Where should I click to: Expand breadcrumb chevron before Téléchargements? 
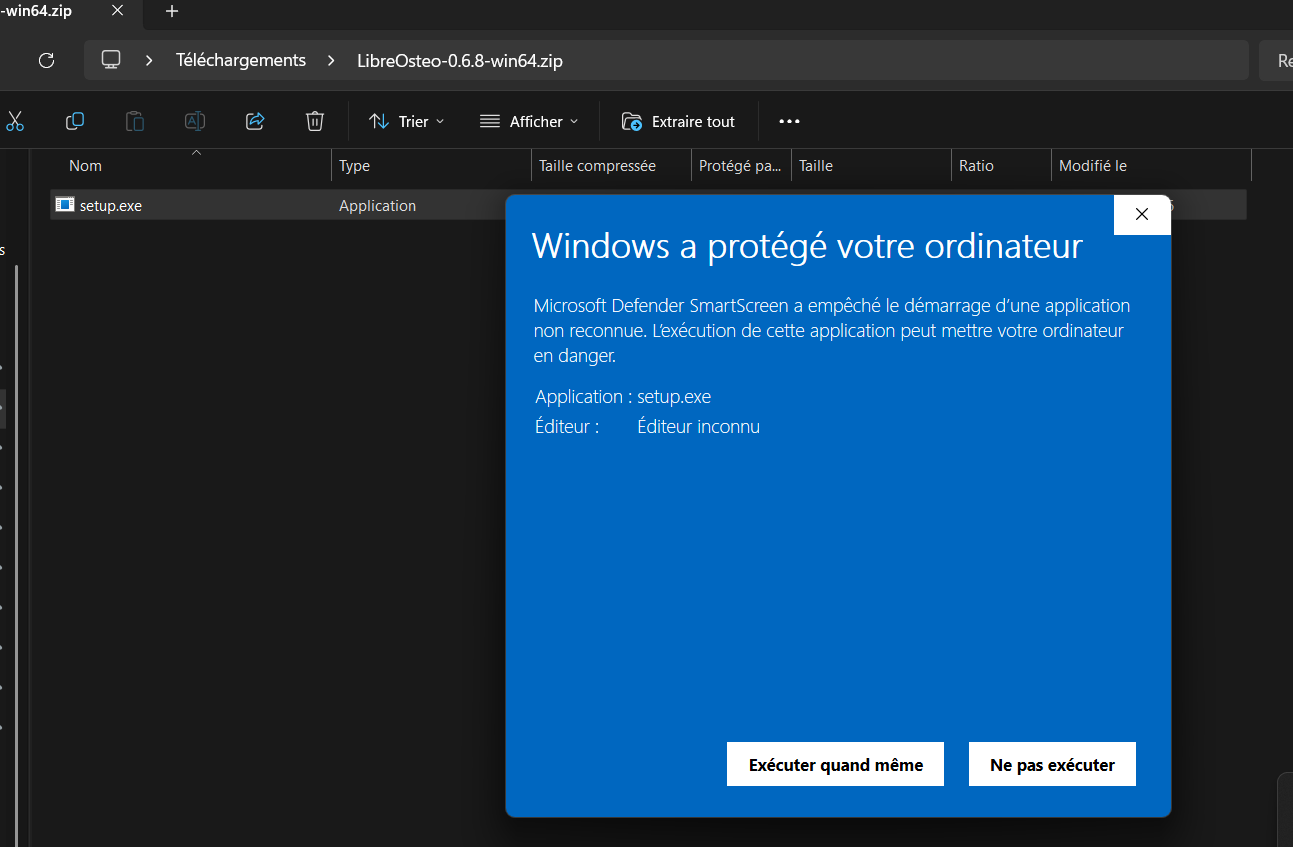(149, 60)
